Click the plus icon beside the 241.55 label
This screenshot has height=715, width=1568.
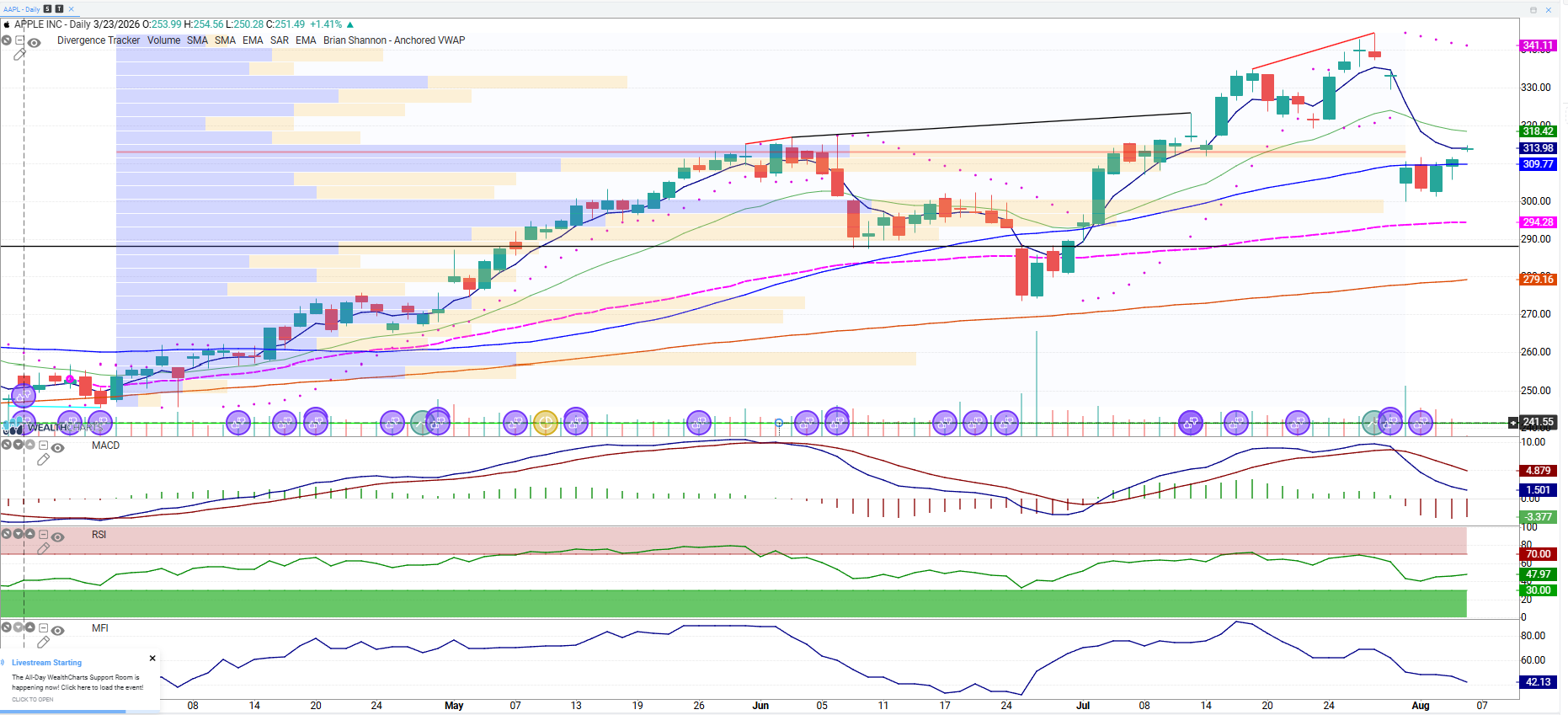tap(1513, 422)
